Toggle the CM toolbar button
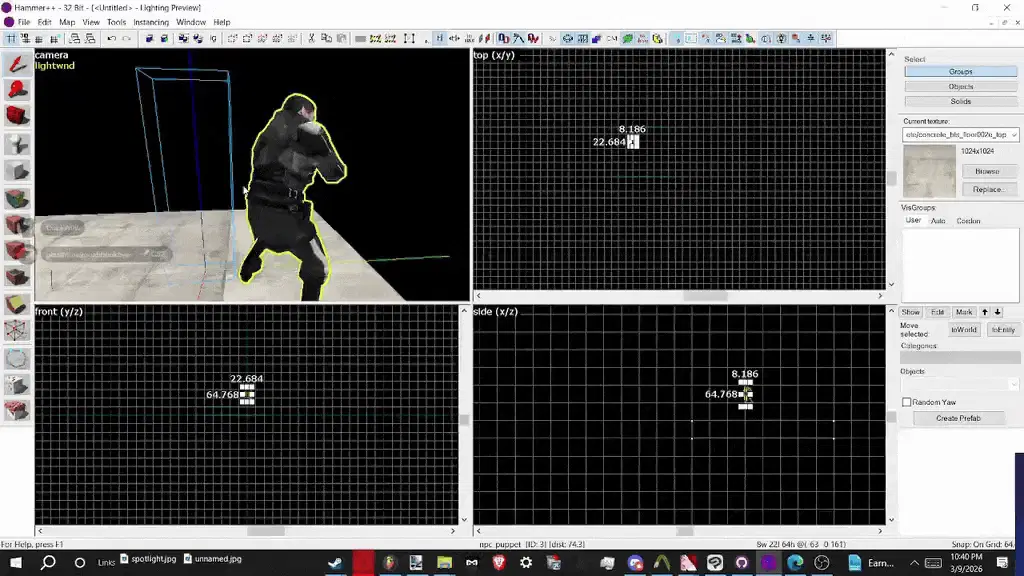This screenshot has height=576, width=1024. 612,39
